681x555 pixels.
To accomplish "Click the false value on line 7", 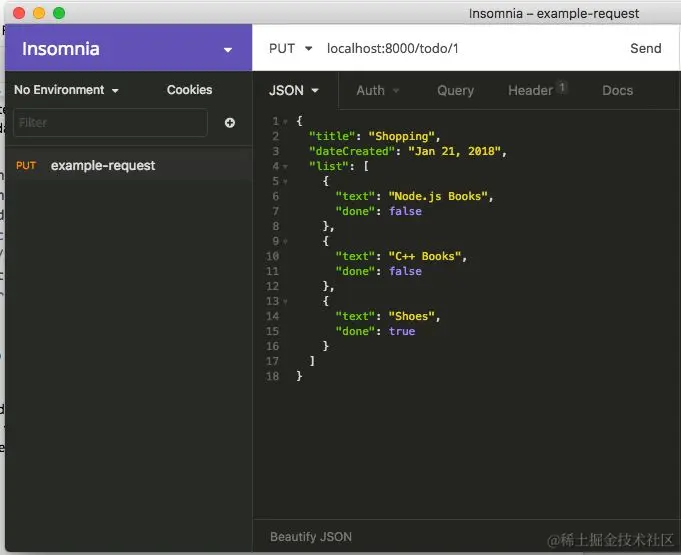I will (405, 211).
